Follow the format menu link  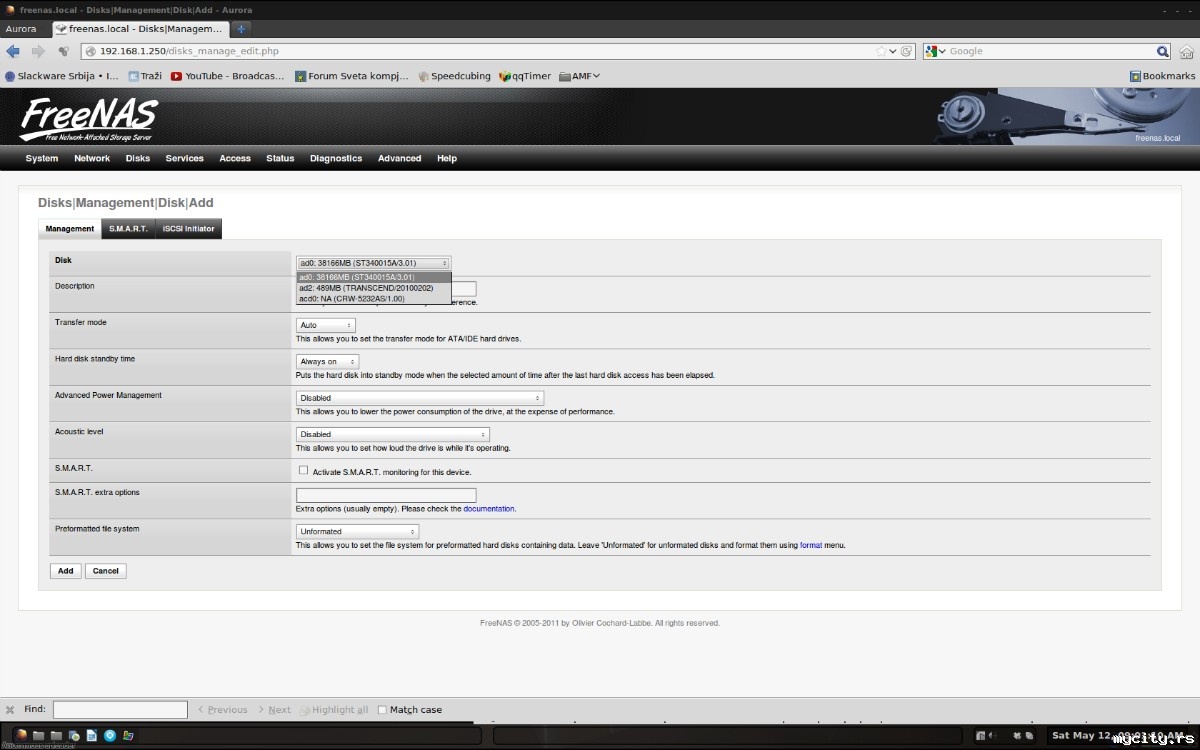click(x=811, y=545)
